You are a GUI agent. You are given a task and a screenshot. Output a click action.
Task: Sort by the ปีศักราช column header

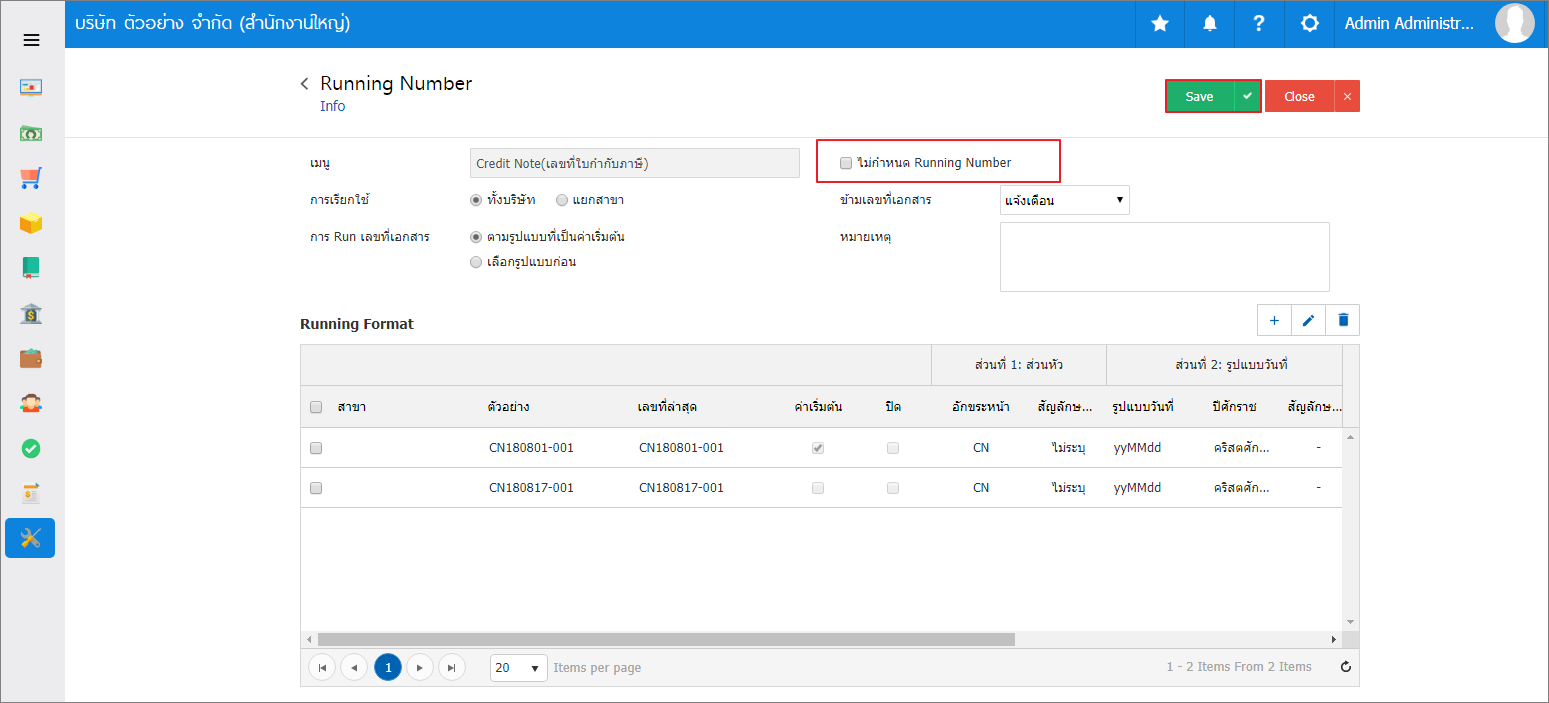[1234, 407]
